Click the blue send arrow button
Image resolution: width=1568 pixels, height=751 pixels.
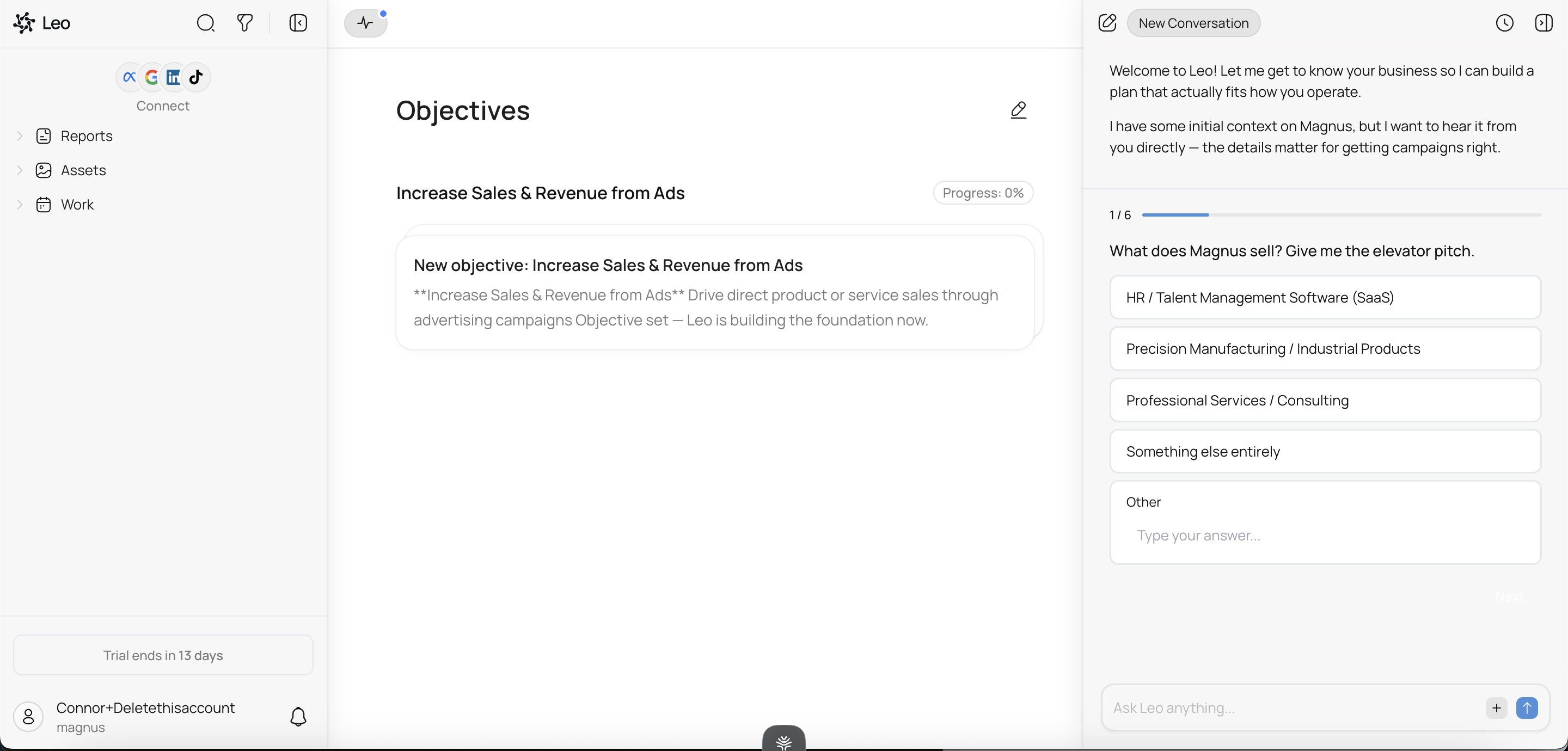[1527, 708]
